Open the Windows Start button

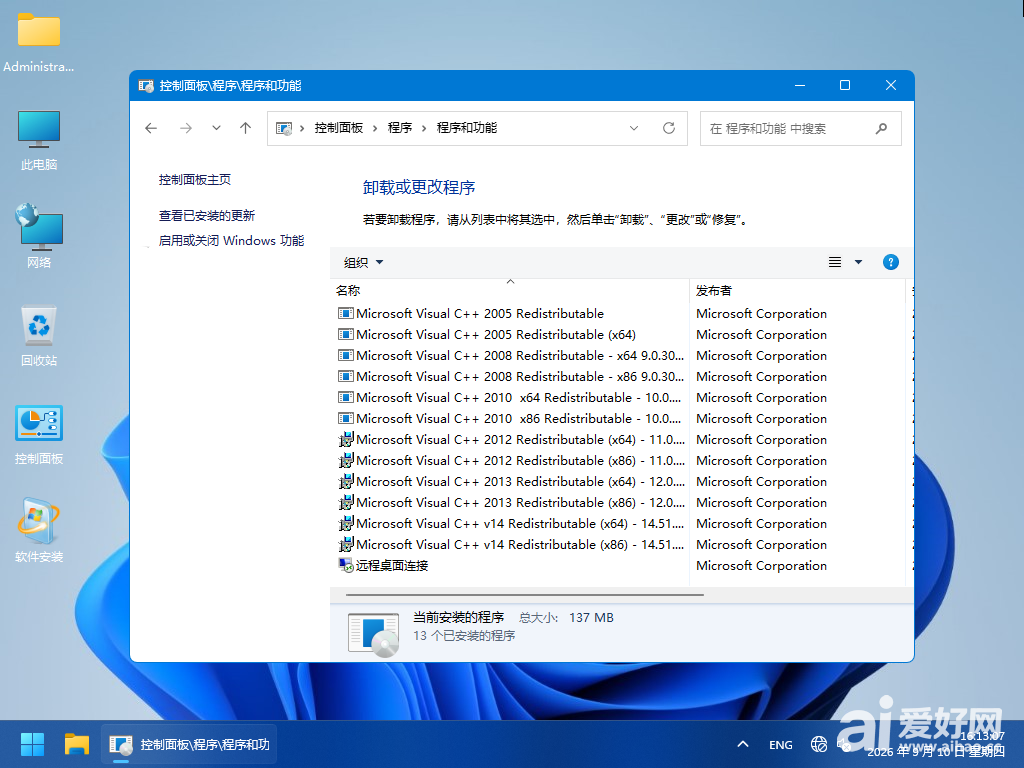[x=32, y=744]
